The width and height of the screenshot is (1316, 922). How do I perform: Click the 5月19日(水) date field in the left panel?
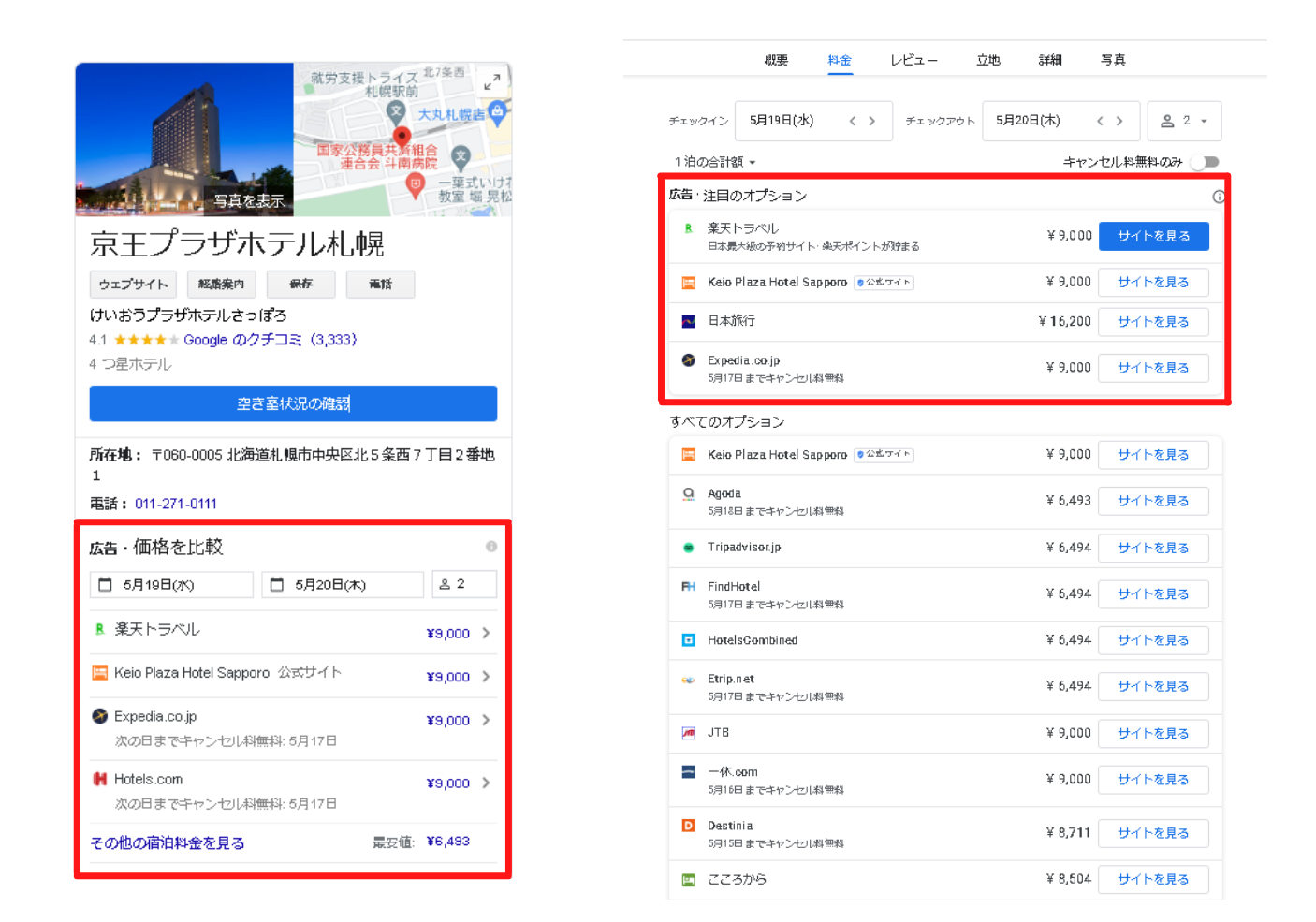coord(172,584)
